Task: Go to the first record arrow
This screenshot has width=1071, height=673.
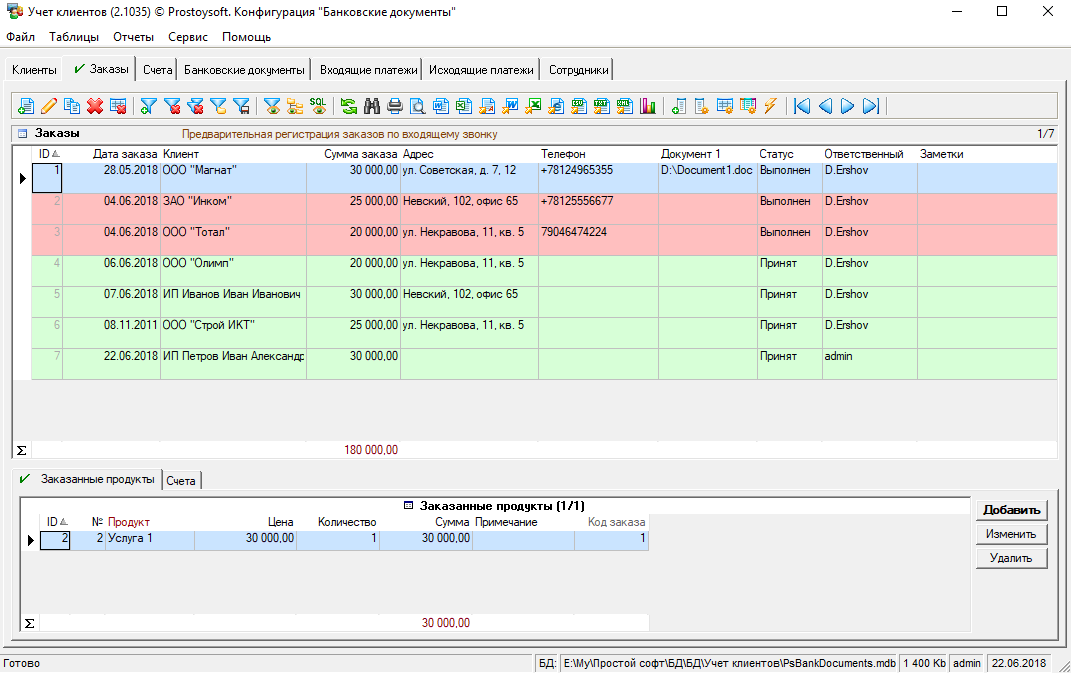Action: [x=802, y=106]
